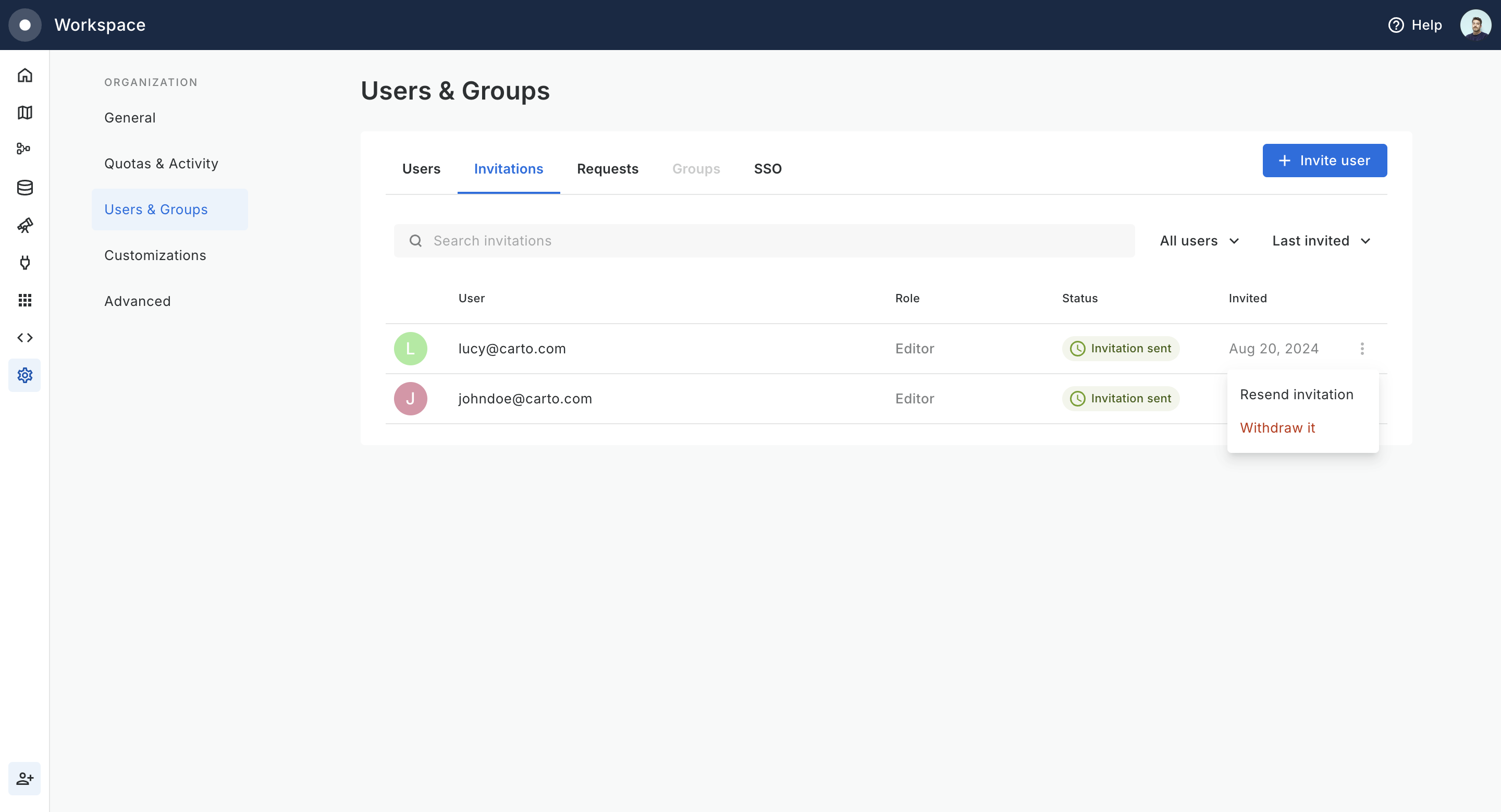Open Quotas & Activity settings

pos(162,164)
